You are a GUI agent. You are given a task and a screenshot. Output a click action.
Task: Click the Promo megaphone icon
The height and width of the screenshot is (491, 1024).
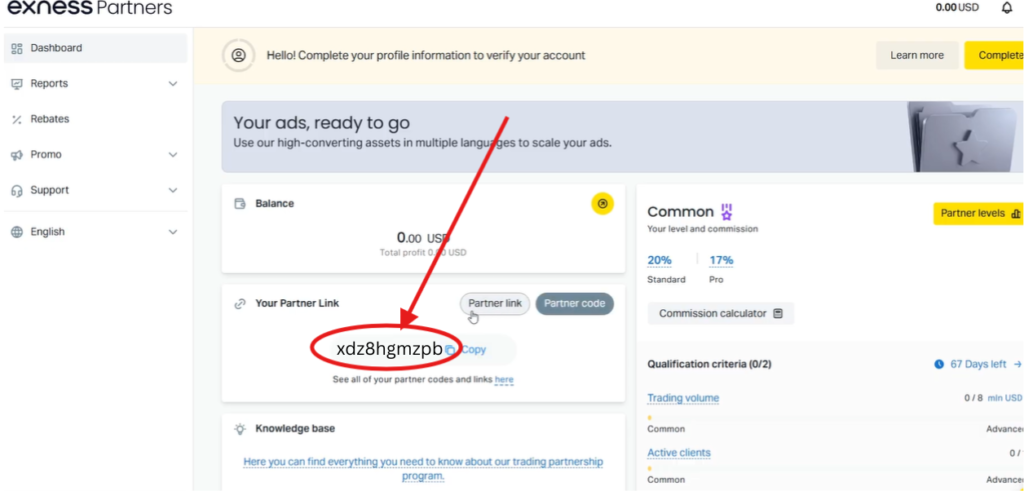coord(17,155)
